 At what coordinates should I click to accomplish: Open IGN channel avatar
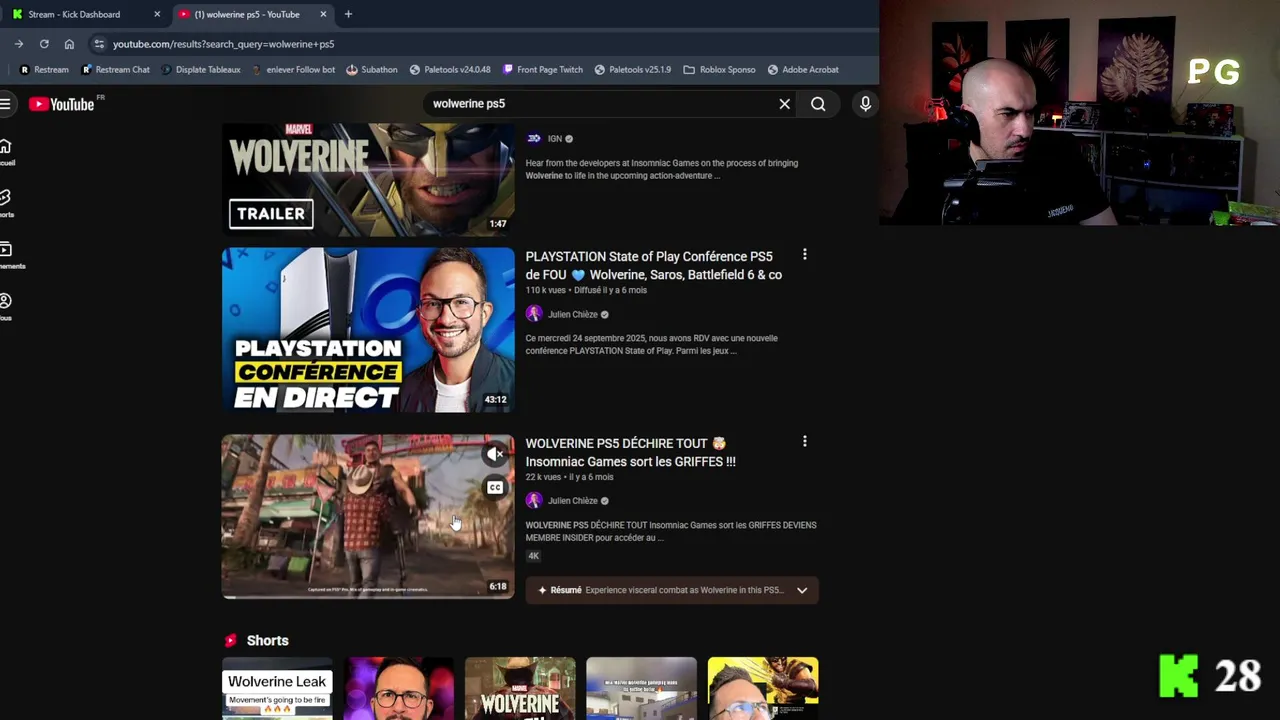(534, 139)
